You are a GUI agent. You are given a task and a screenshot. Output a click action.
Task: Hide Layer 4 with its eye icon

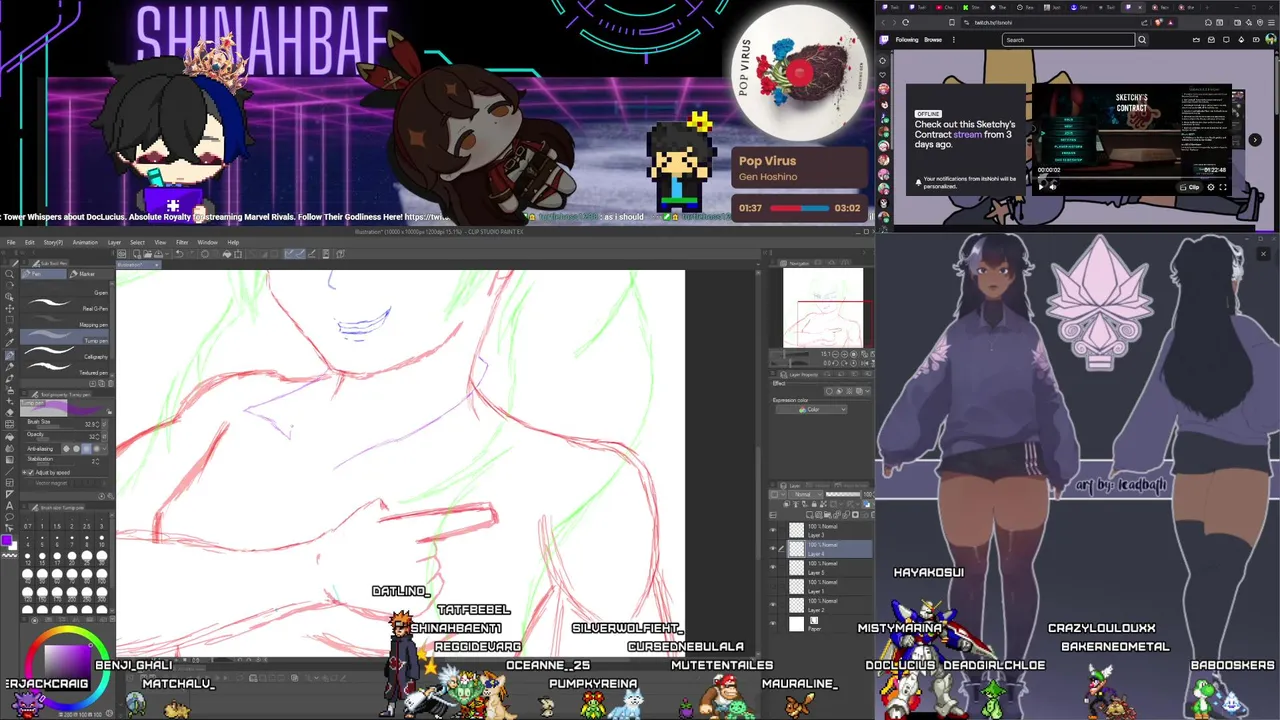pos(773,548)
